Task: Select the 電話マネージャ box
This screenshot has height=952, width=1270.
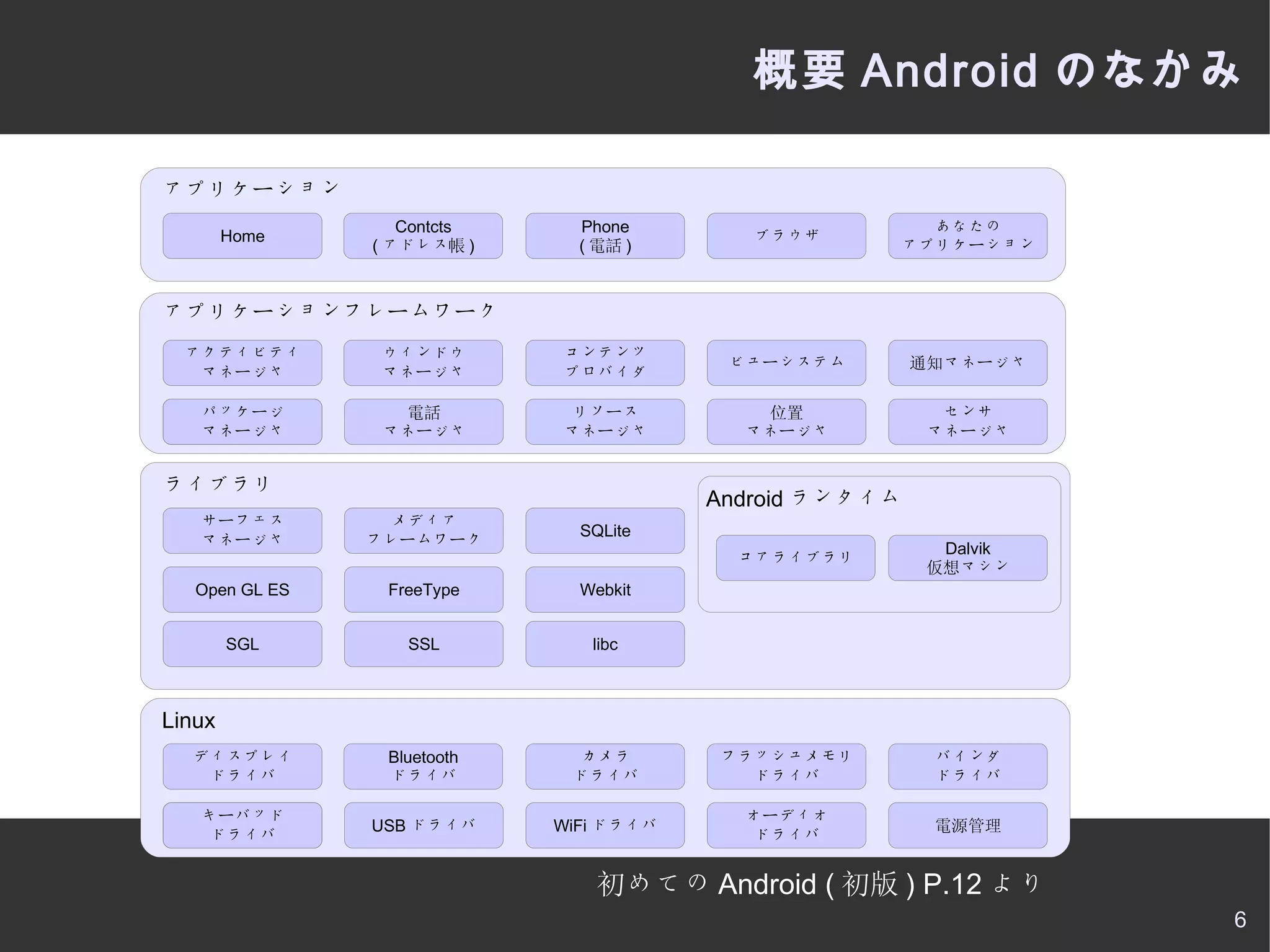Action: 424,422
